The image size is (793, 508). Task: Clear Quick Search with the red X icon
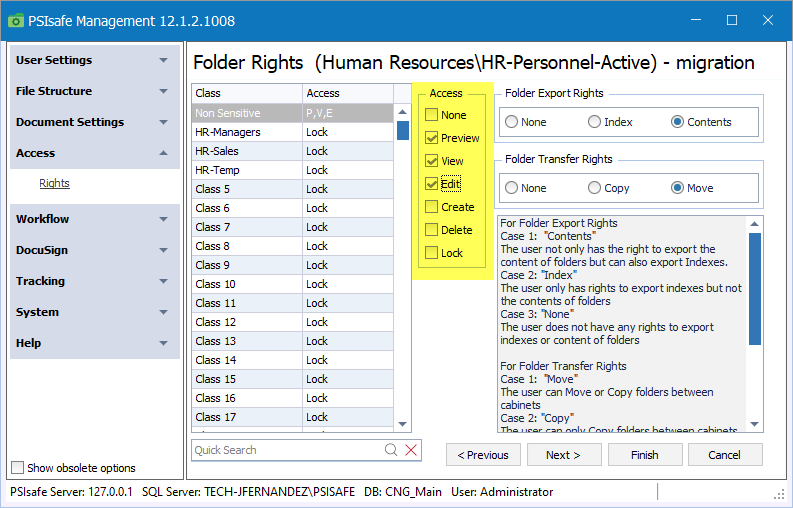[411, 450]
